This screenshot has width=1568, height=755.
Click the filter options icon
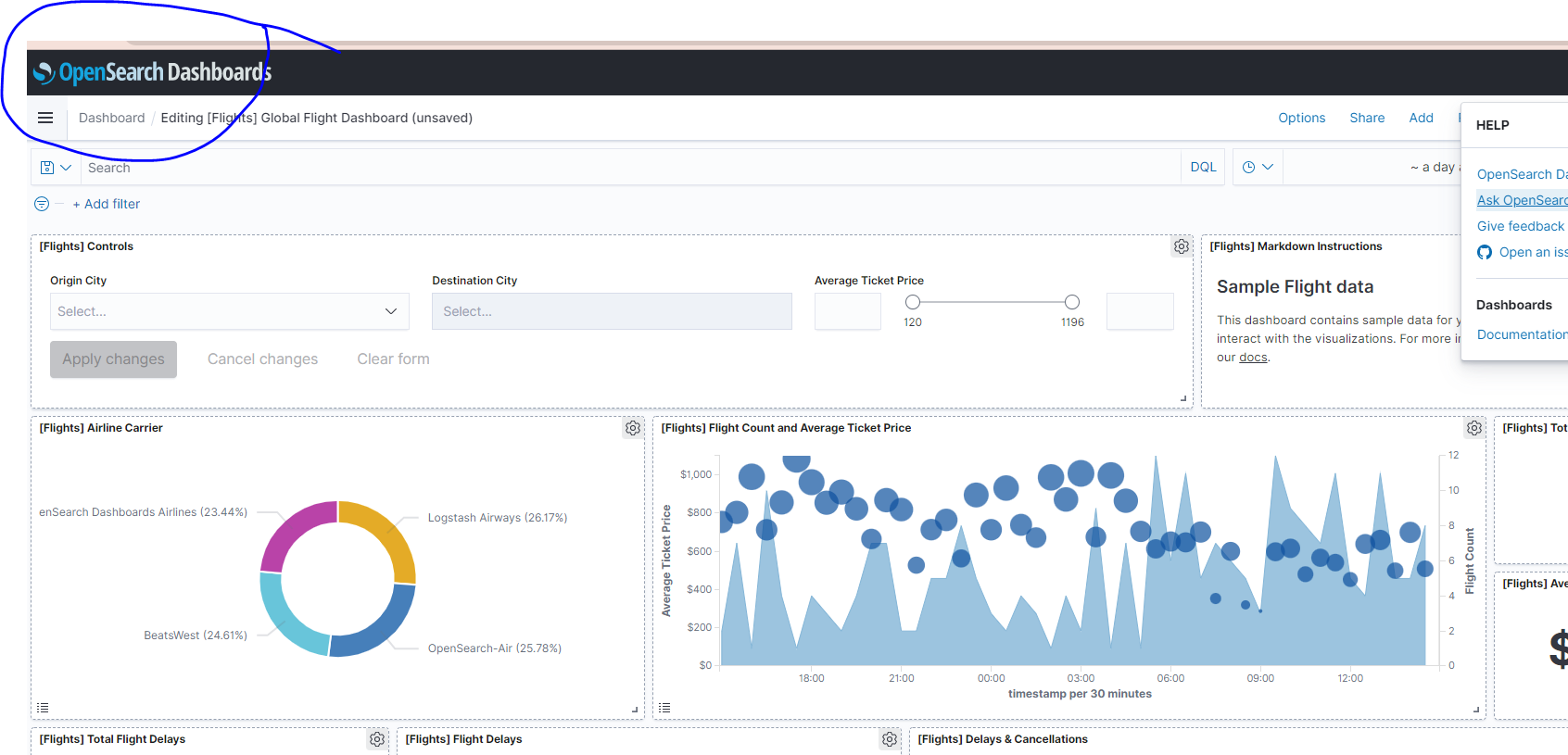[x=42, y=204]
